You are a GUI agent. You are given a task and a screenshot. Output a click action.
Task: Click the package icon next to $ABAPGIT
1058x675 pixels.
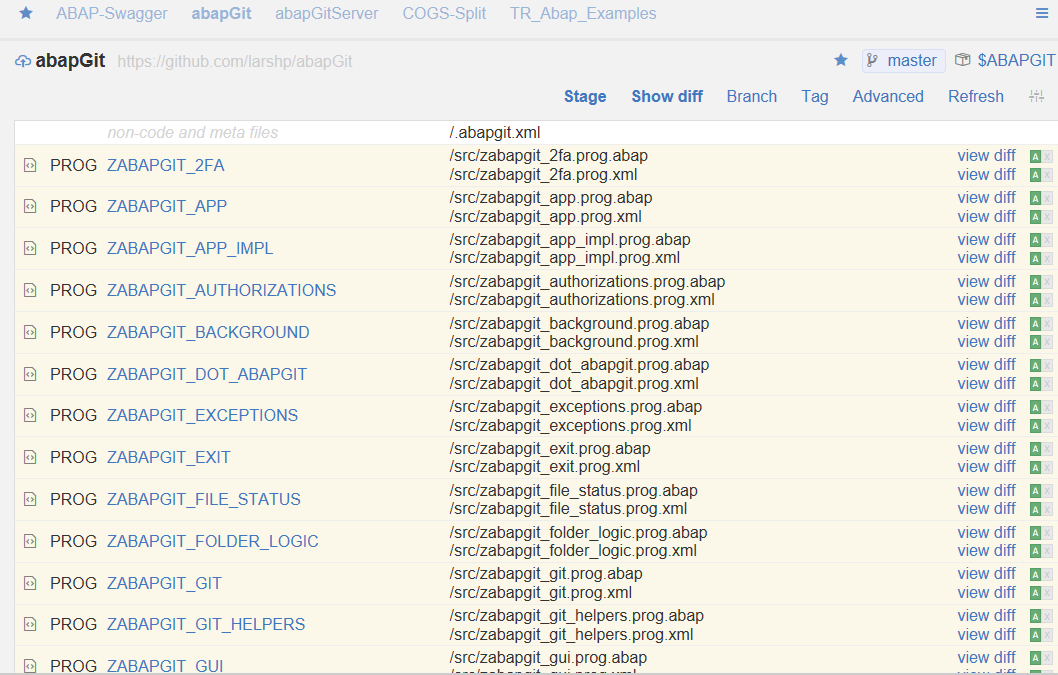click(x=963, y=60)
